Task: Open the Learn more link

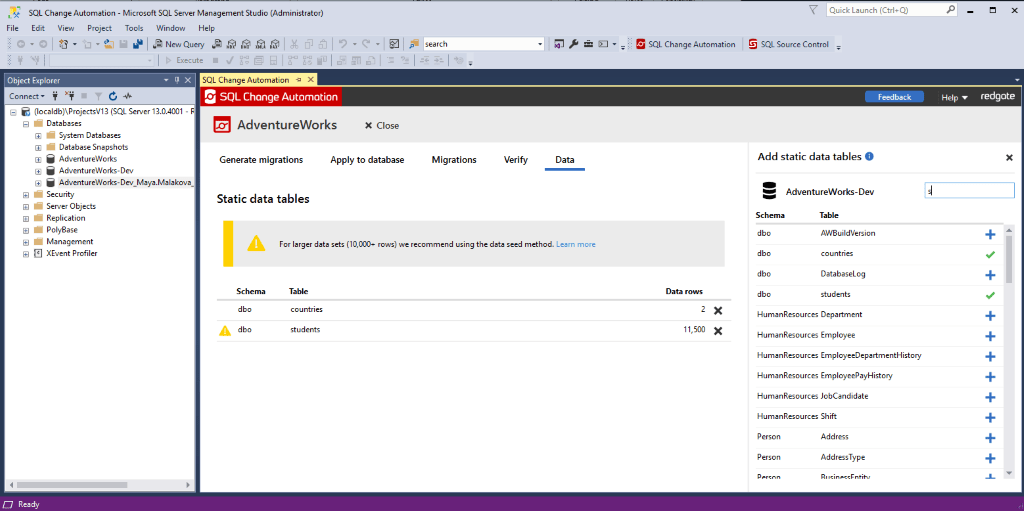Action: (575, 244)
